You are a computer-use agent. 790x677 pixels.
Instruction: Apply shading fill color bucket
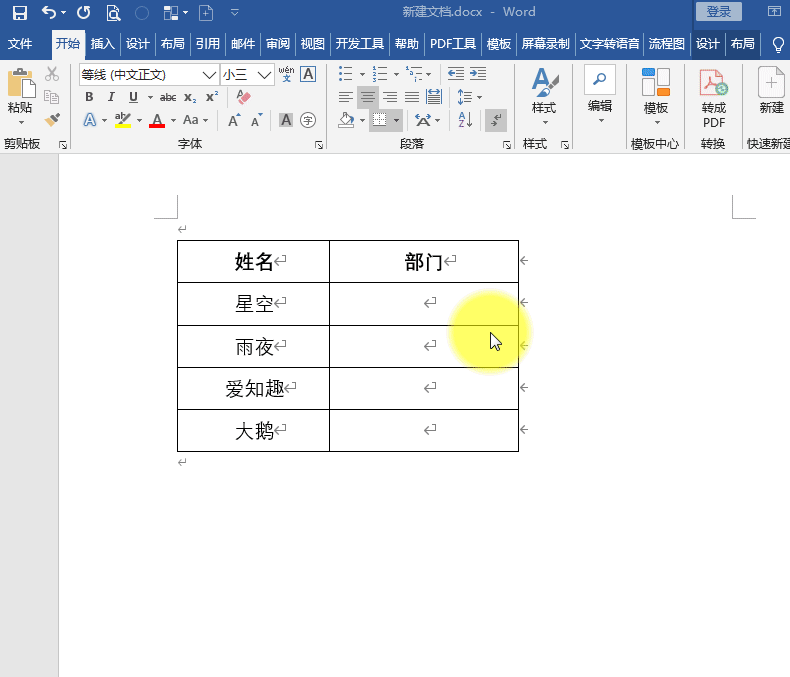tap(346, 120)
